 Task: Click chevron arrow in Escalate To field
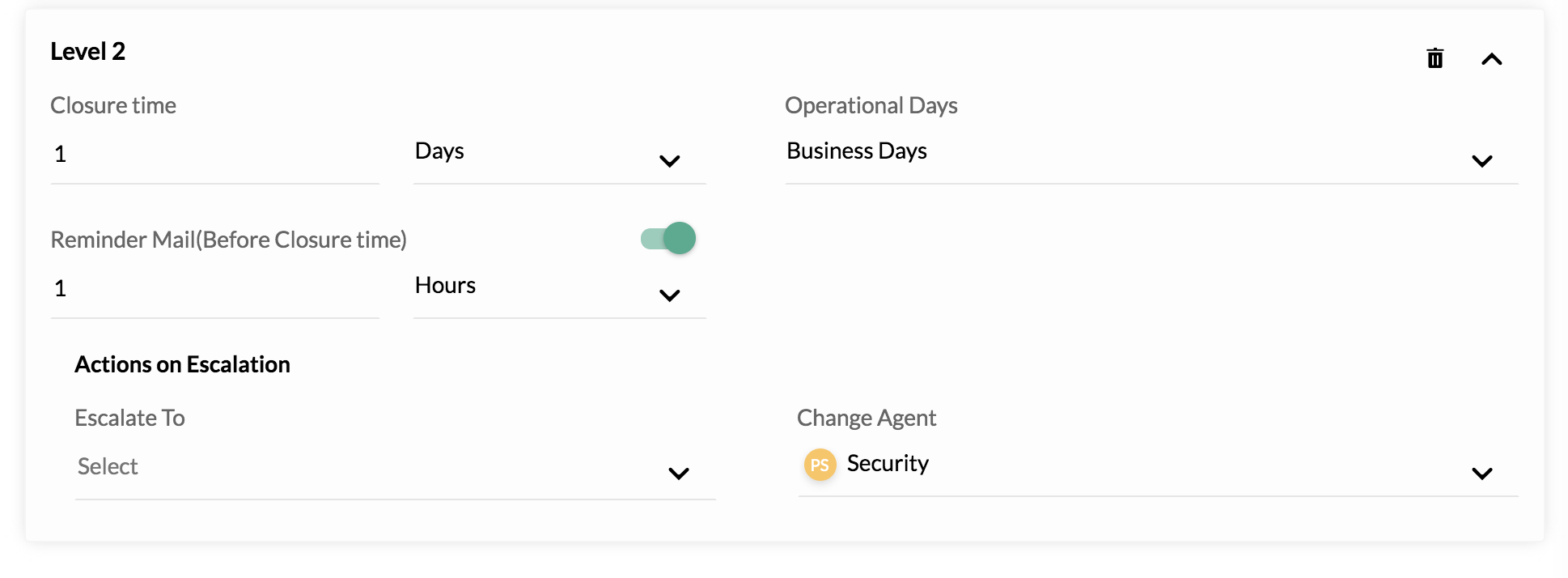click(678, 474)
